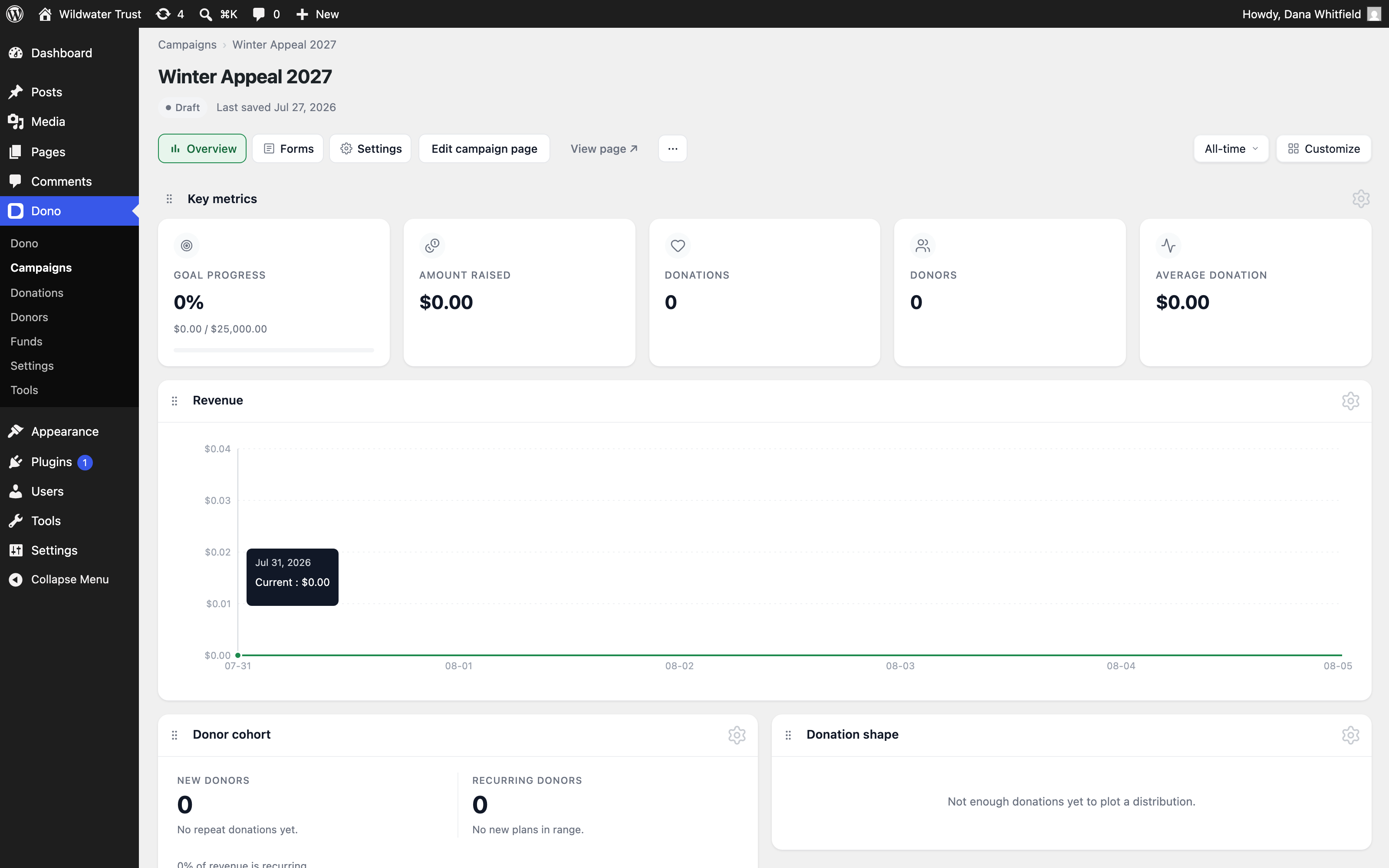Click the Goal Progress target icon

pyautogui.click(x=187, y=246)
